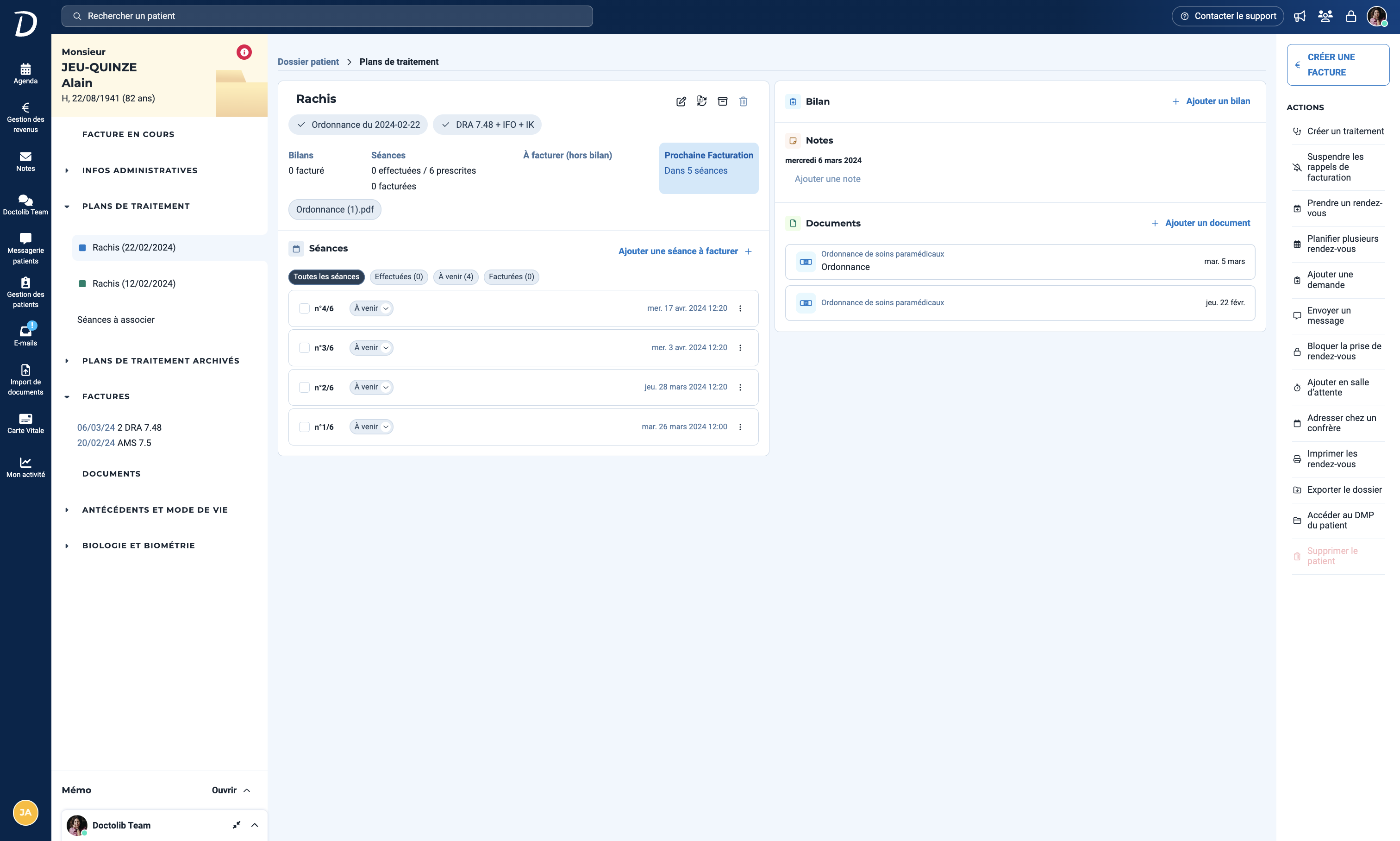Select session n°1/6 checkbox

tap(304, 427)
